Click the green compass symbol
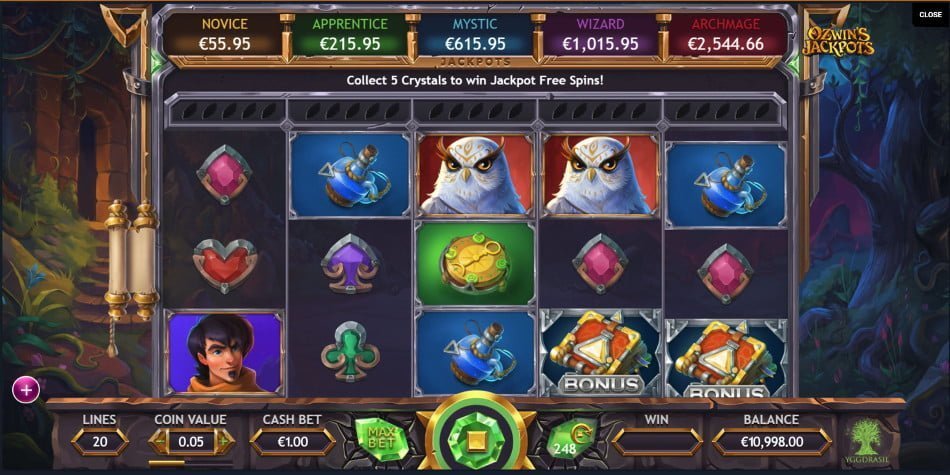The image size is (950, 475). click(476, 264)
